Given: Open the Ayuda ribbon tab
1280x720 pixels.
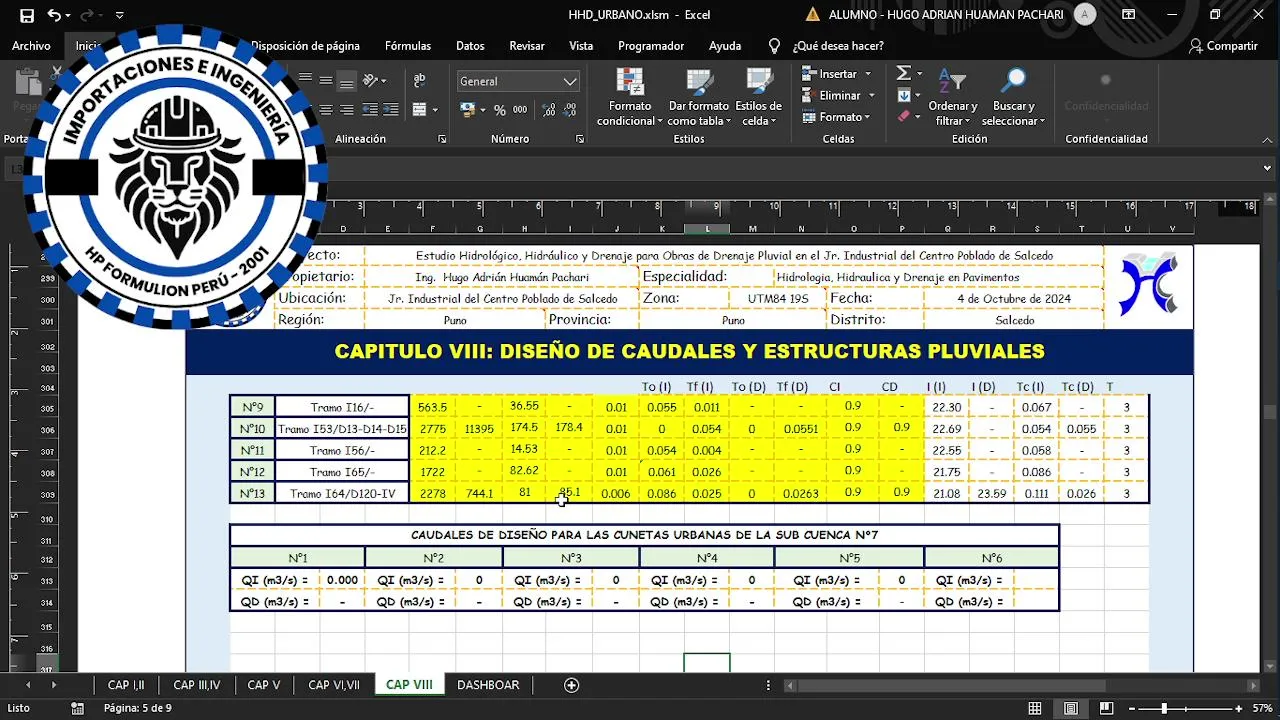Looking at the screenshot, I should point(725,46).
